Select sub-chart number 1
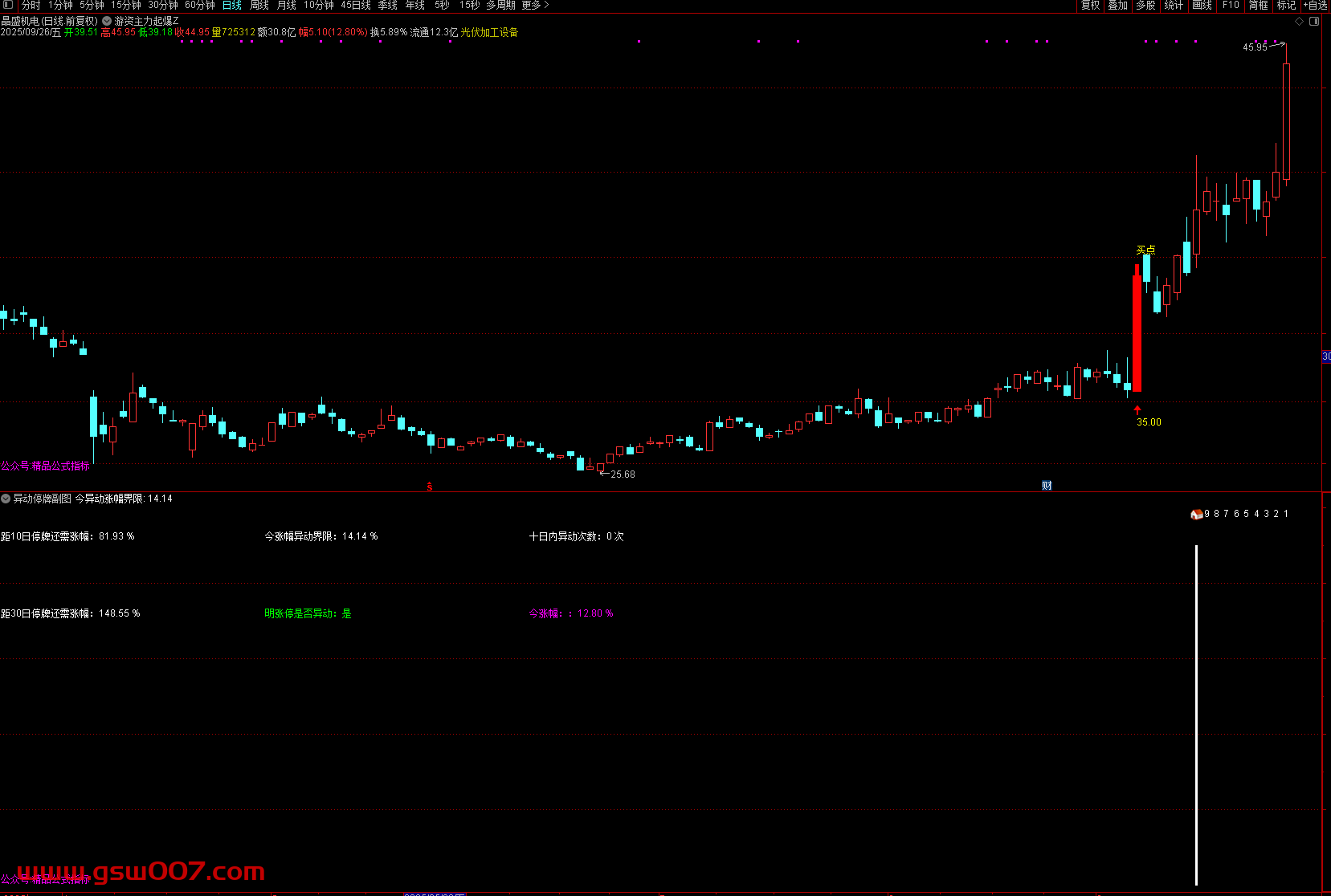Image resolution: width=1331 pixels, height=896 pixels. pos(1286,514)
